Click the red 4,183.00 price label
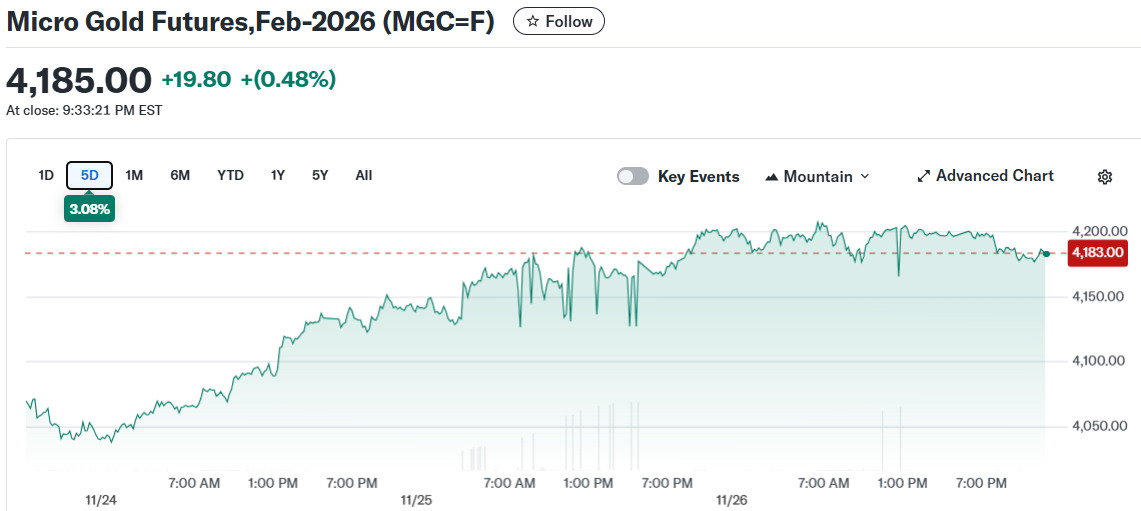 [x=1097, y=253]
